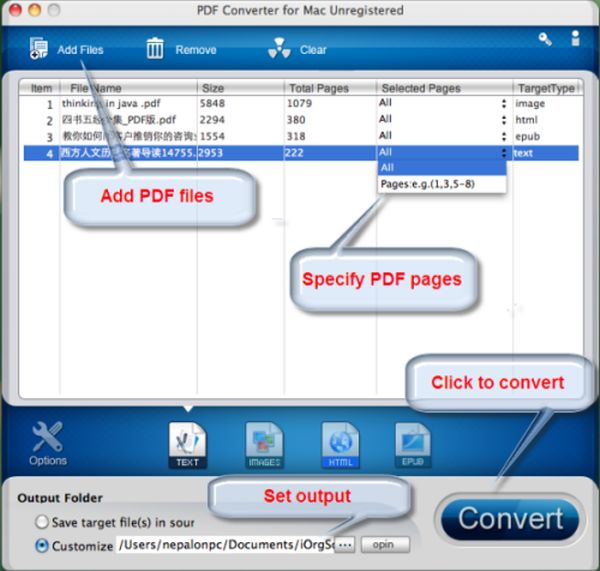Click the opin folder button

385,544
